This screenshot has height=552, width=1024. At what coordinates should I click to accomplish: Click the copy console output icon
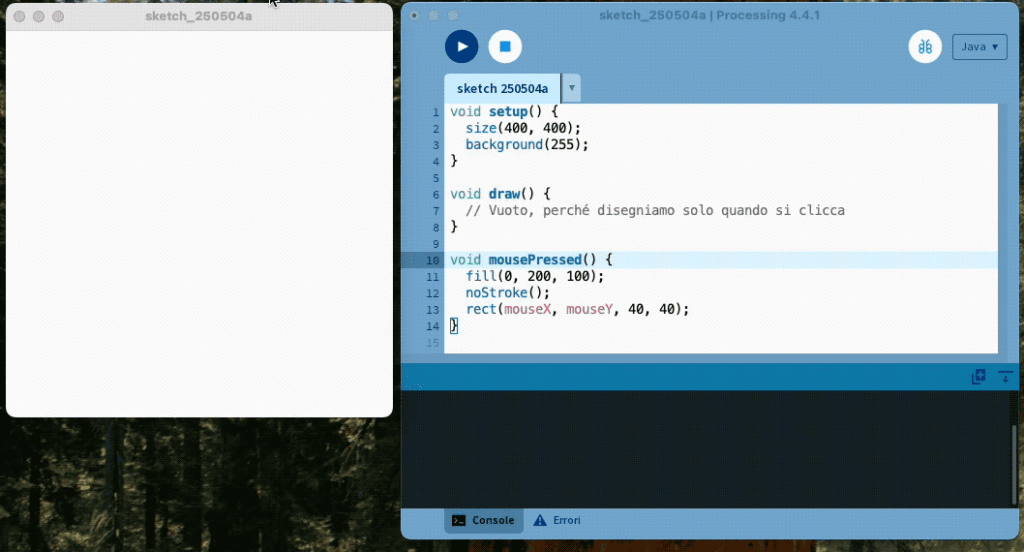click(979, 377)
